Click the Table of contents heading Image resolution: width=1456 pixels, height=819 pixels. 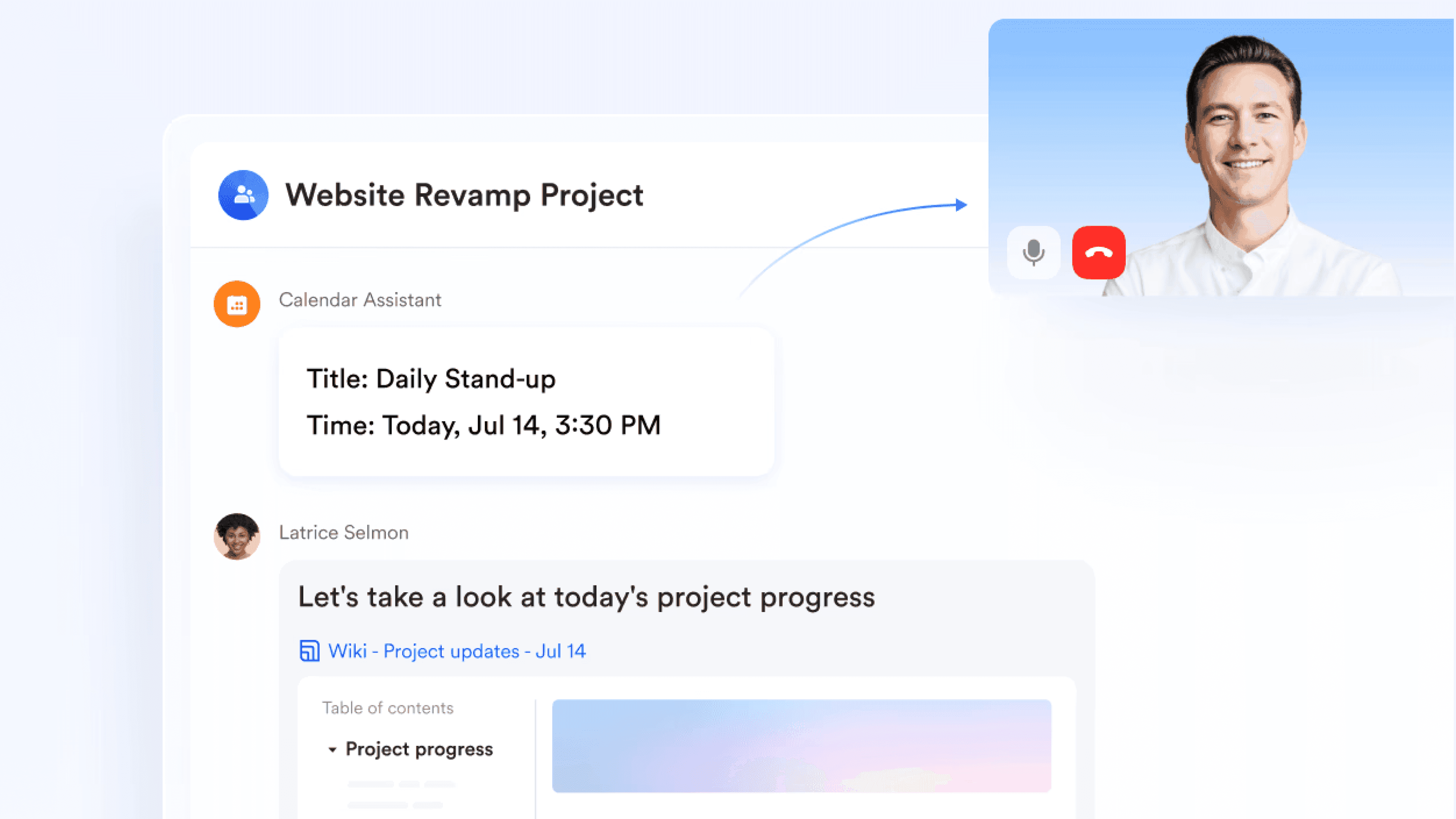388,708
